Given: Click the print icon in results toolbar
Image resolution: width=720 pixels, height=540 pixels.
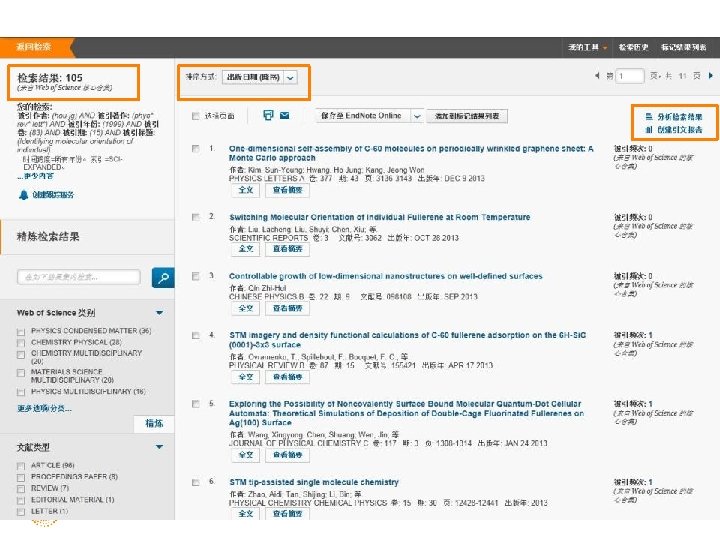Looking at the screenshot, I should point(268,115).
